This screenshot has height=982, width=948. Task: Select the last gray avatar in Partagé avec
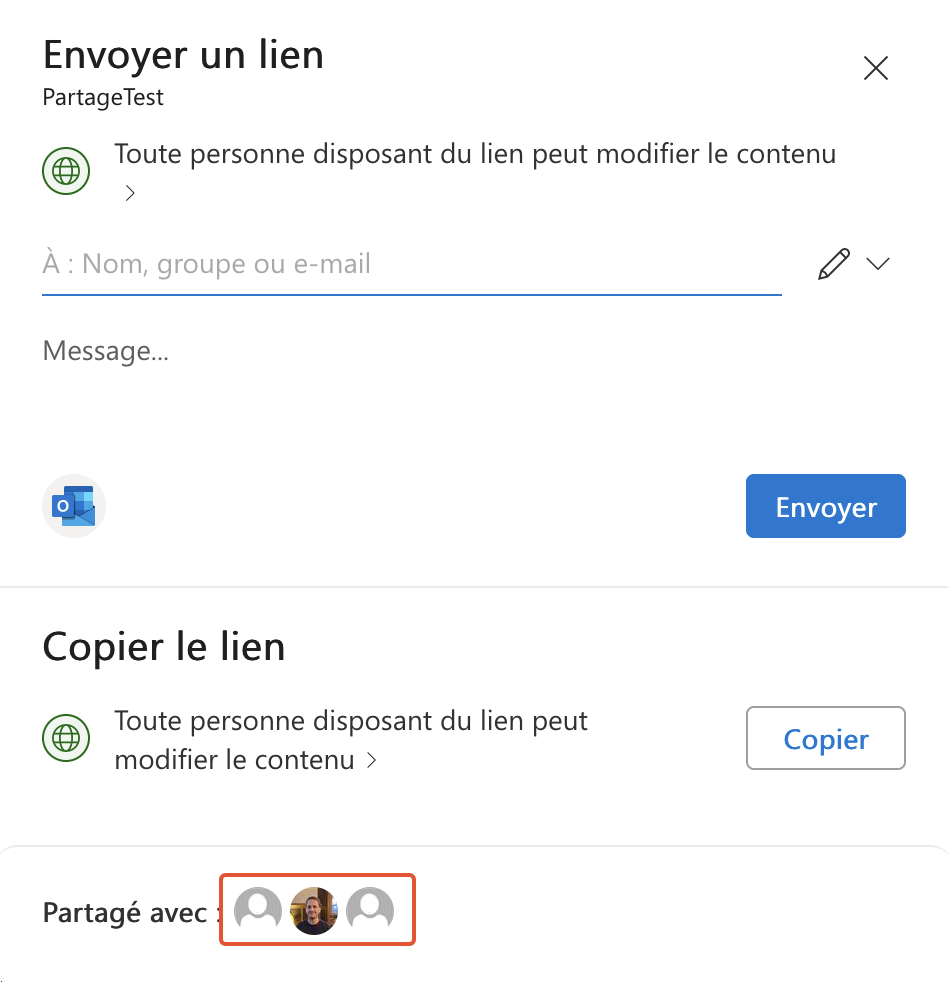coord(370,910)
